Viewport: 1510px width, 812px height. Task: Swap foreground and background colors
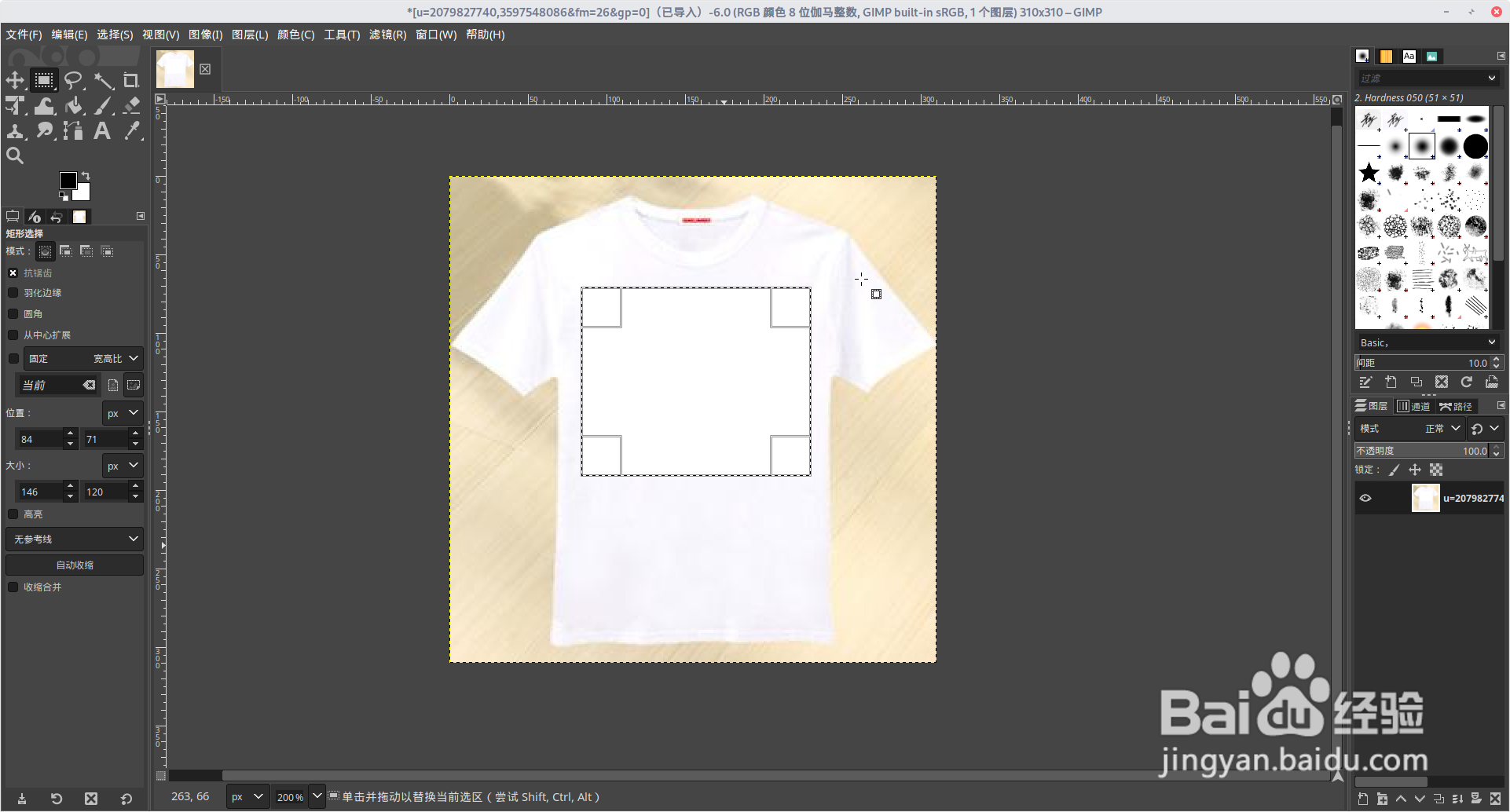tap(86, 176)
